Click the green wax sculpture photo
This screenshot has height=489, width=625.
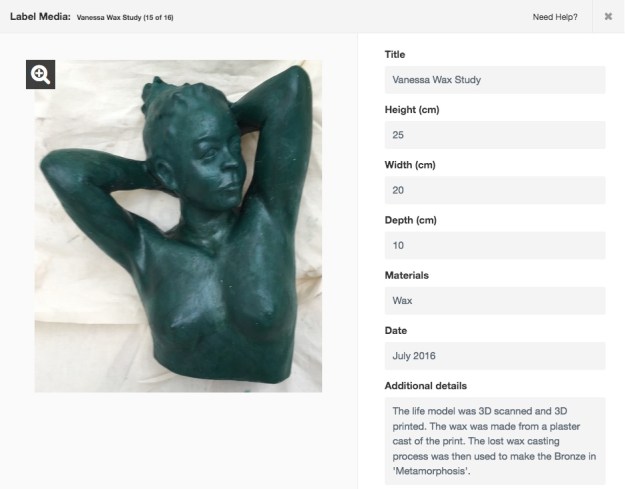pos(178,226)
